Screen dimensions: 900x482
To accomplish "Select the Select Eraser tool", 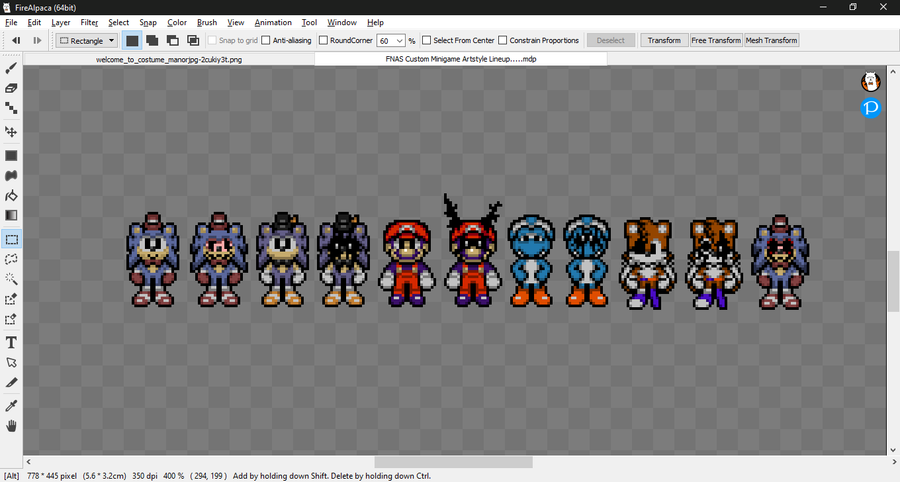I will (11, 319).
